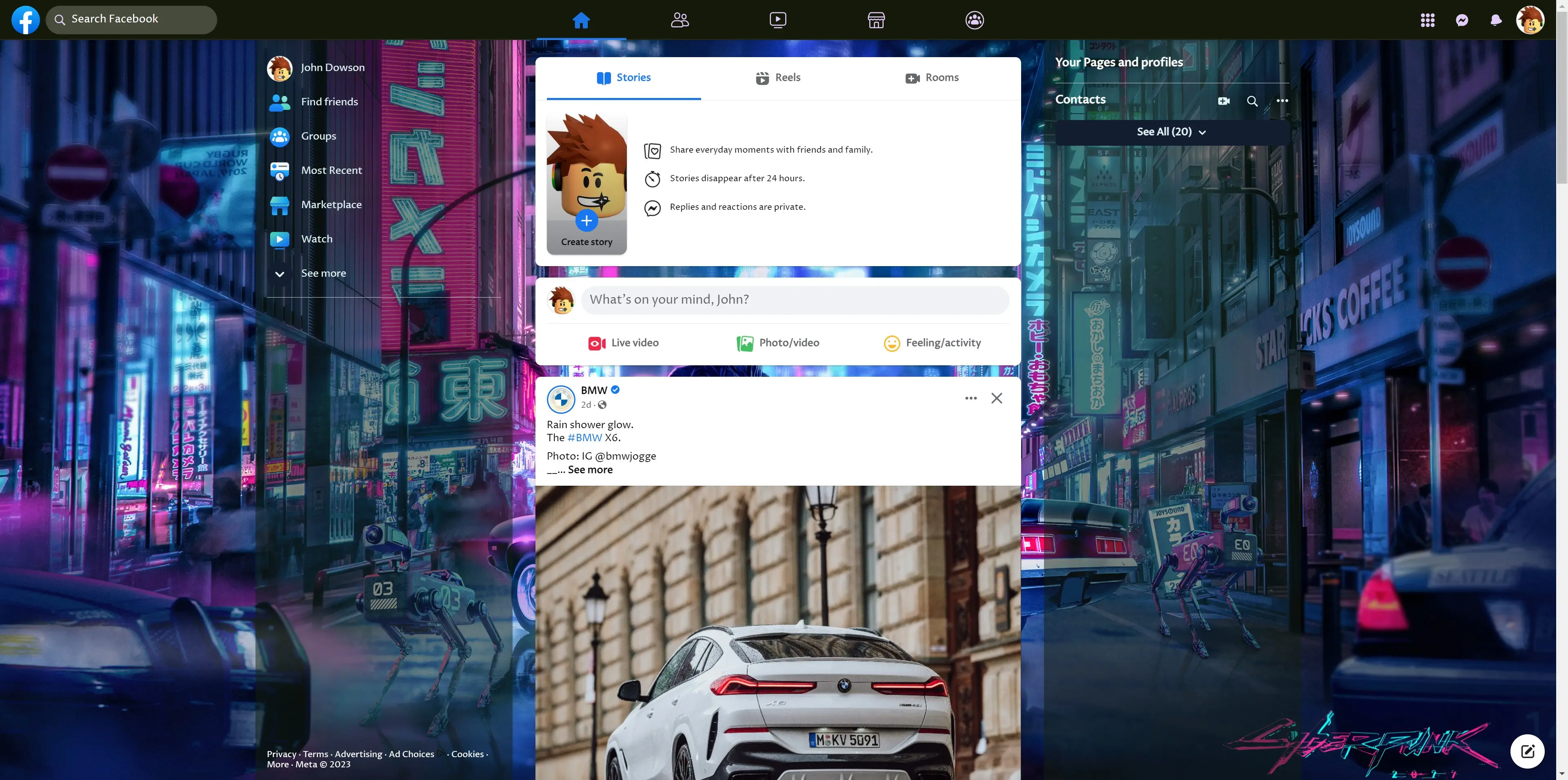The image size is (1568, 780).
Task: Open Contacts options three dots
Action: [1283, 101]
